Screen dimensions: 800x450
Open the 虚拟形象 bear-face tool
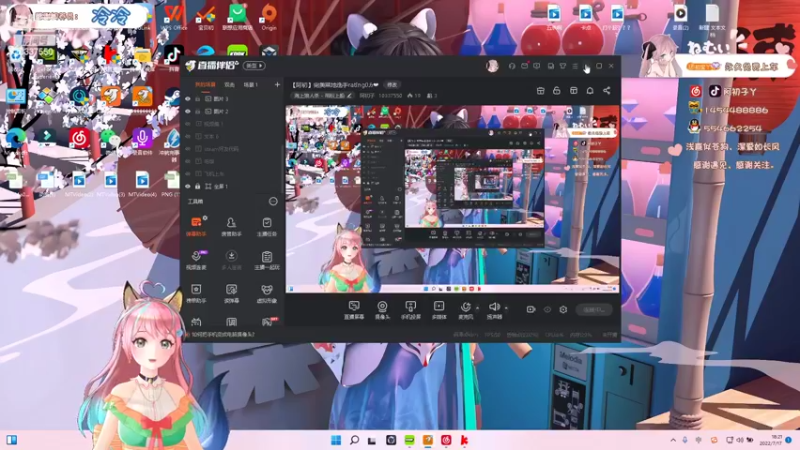click(x=267, y=293)
